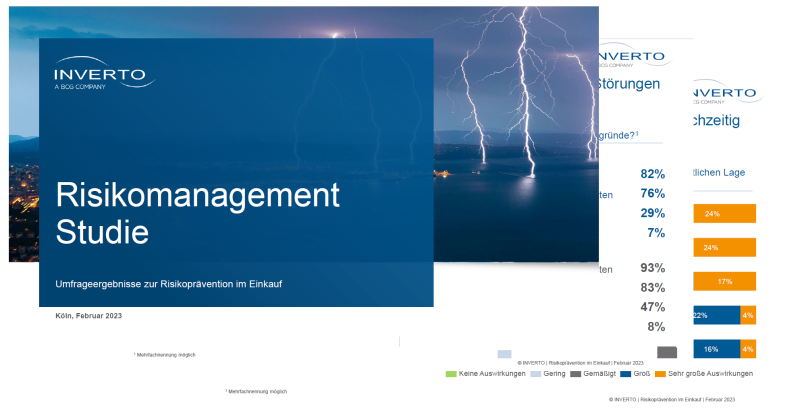
Task: Click the 'Köln, Februar 2023' date line
Action: click(89, 316)
